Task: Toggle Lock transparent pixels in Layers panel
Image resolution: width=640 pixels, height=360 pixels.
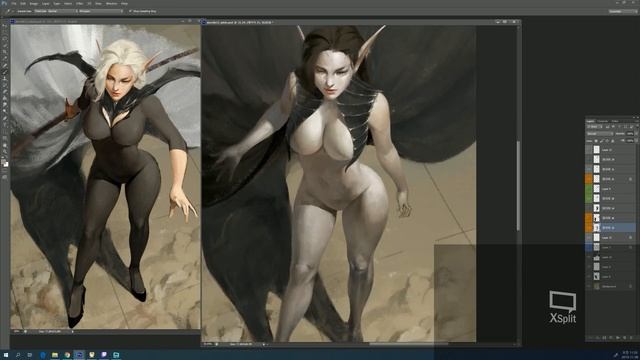Action: click(596, 140)
